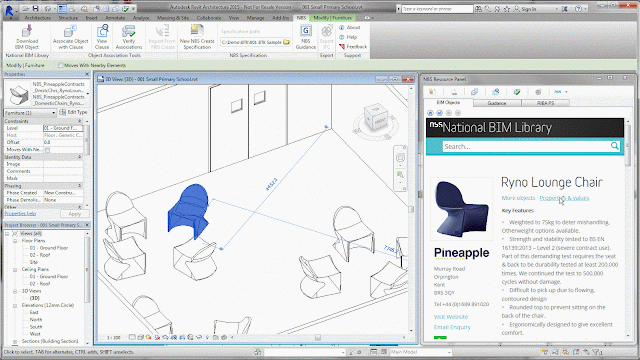Click the detail level icon in view control bar
640x360 pixels.
pyautogui.click(x=132, y=337)
